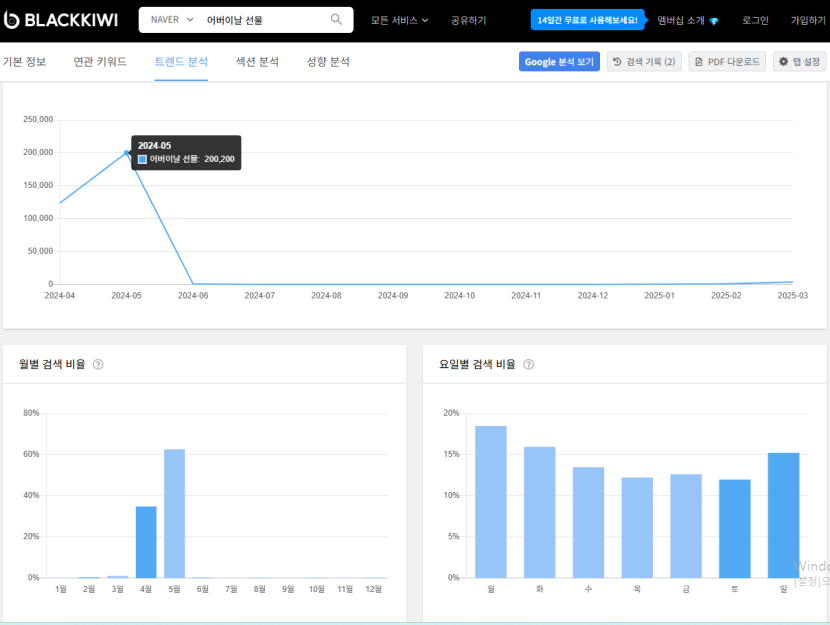Open the 섹션 분석 tab
The image size is (830, 625).
[257, 61]
